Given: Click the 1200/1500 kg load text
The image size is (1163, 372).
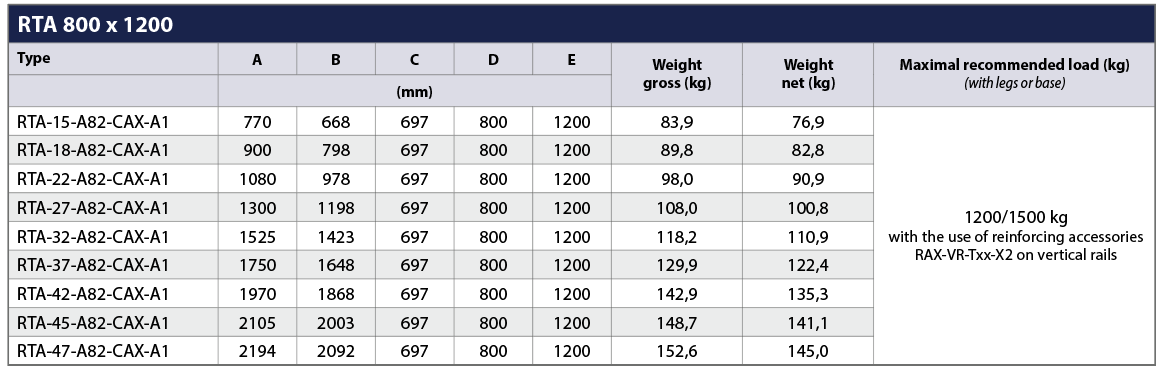Looking at the screenshot, I should (x=1013, y=221).
